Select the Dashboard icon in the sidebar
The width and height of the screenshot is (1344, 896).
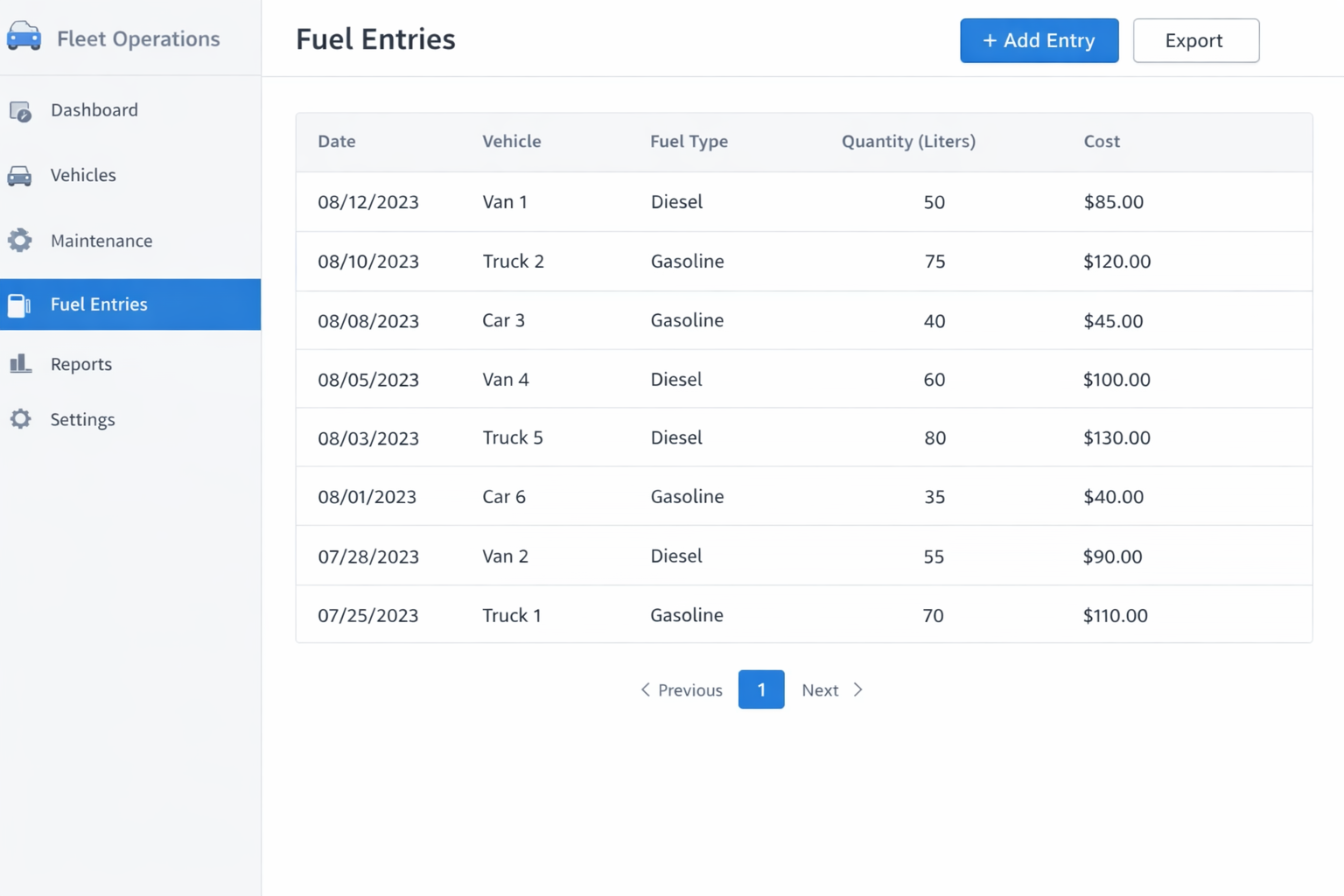click(x=20, y=110)
